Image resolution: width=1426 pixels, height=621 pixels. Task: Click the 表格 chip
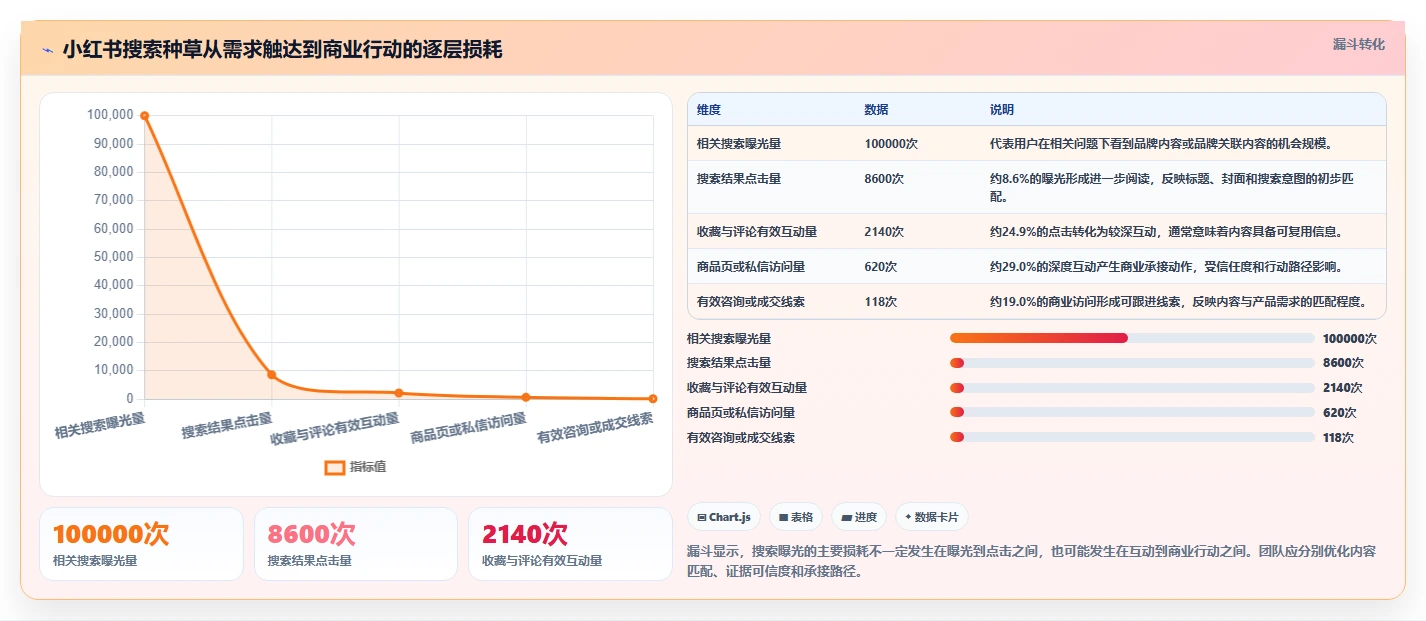click(x=796, y=517)
